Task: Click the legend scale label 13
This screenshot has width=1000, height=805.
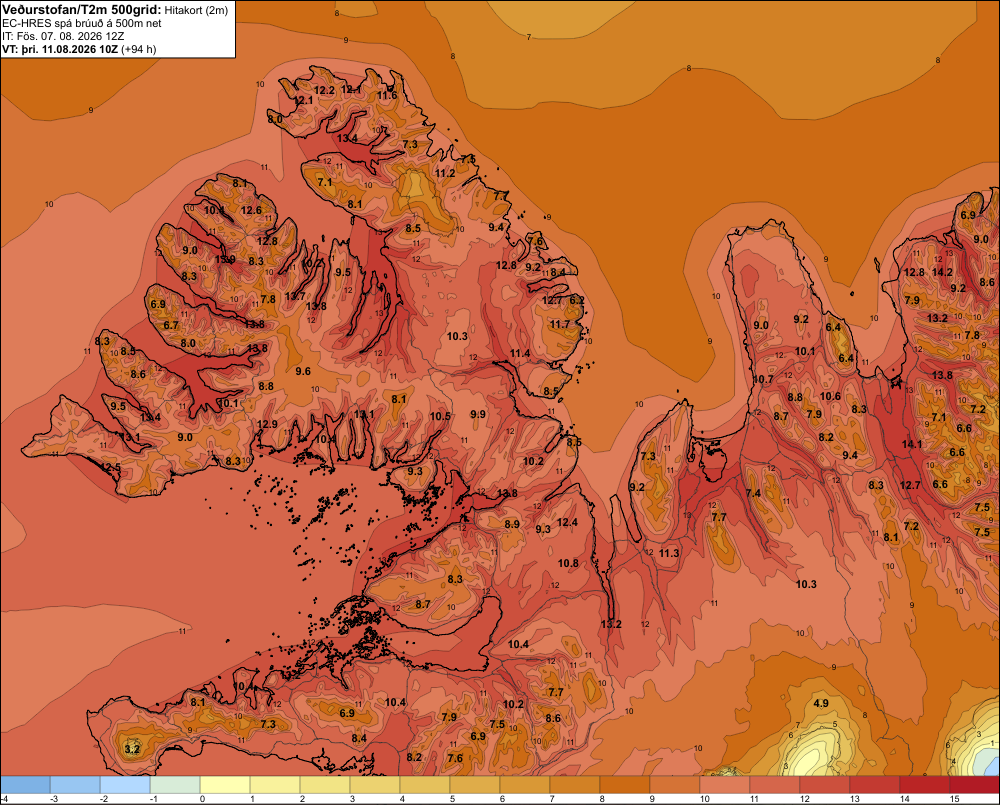Action: [854, 799]
